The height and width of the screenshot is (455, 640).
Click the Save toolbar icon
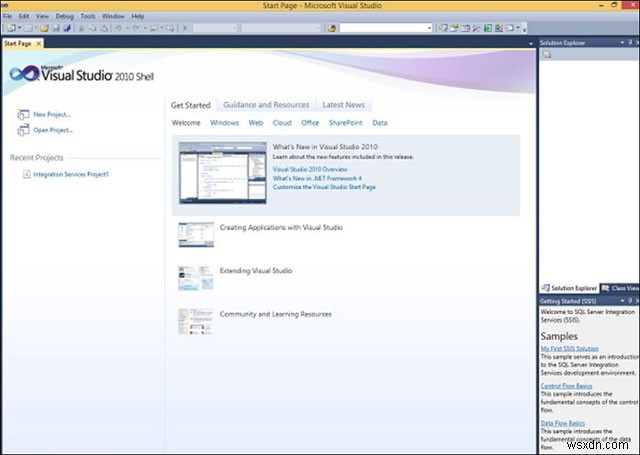[x=56, y=28]
